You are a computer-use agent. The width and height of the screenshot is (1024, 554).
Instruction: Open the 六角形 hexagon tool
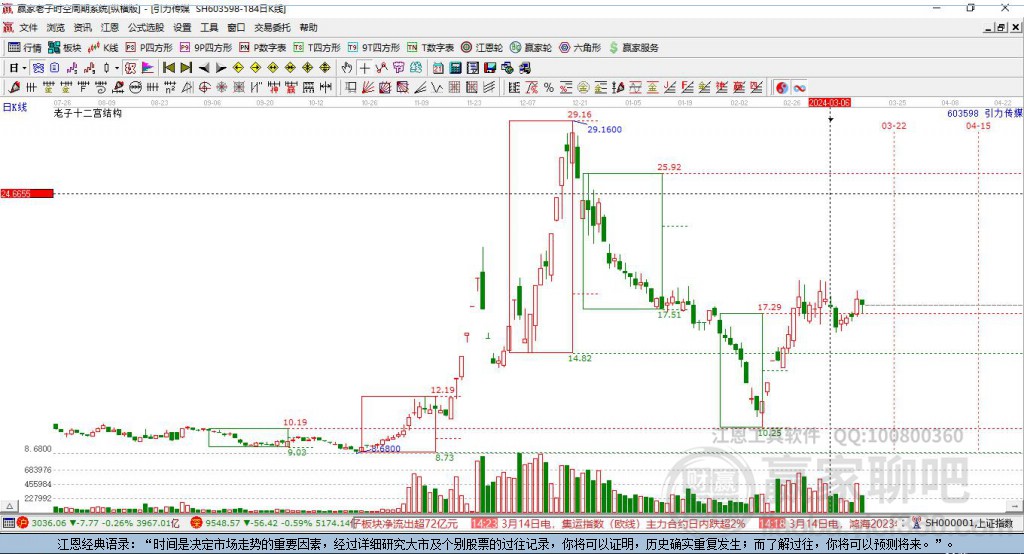click(580, 48)
